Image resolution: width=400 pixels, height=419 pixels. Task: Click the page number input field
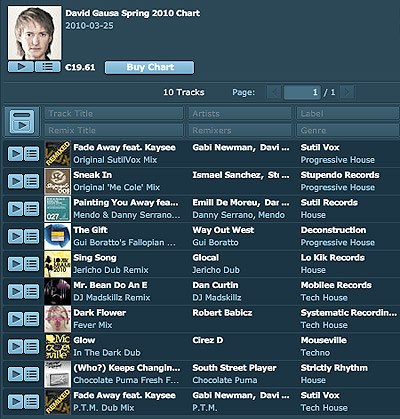coord(302,92)
